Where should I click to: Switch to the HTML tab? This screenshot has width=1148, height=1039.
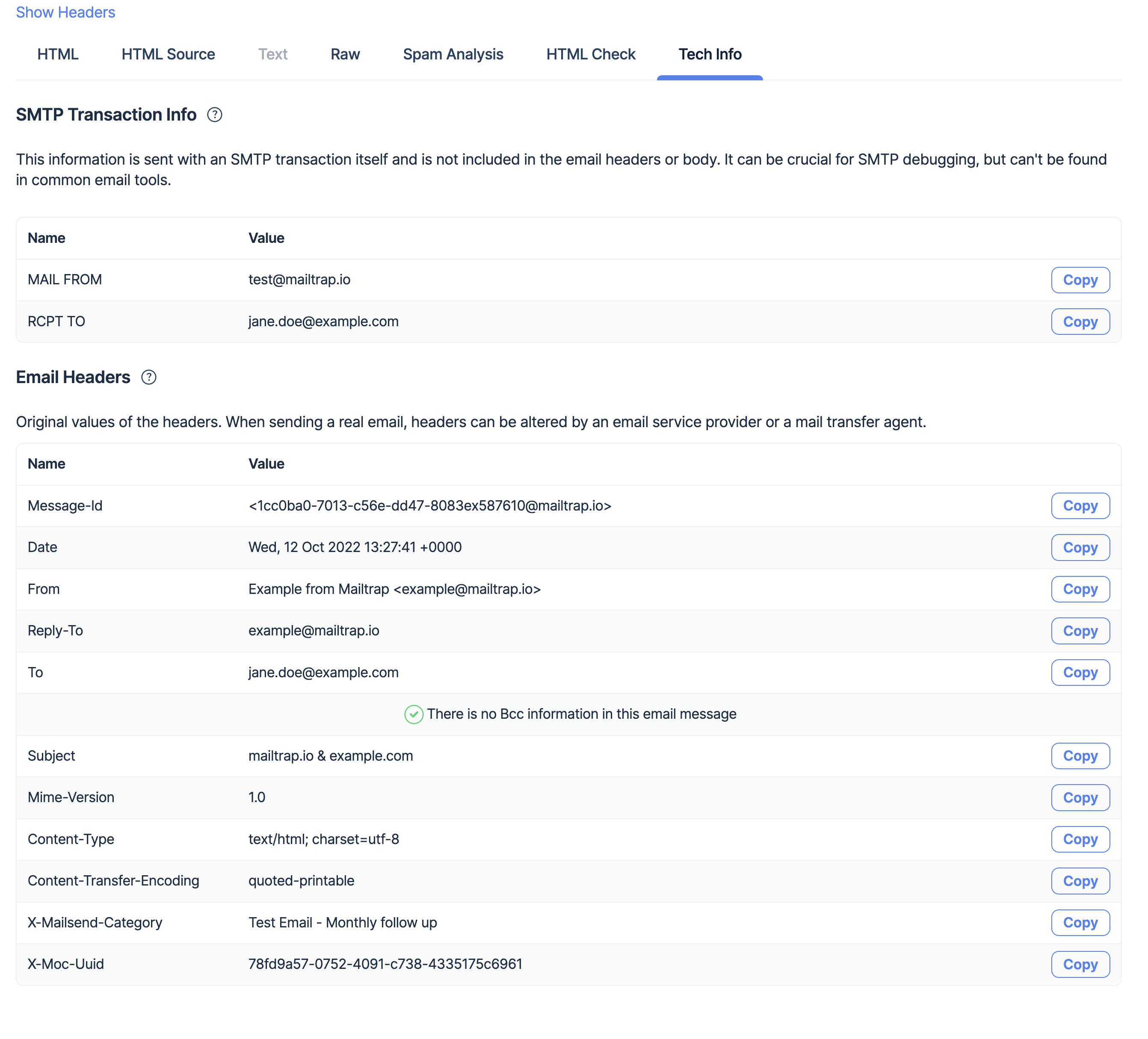click(x=57, y=54)
